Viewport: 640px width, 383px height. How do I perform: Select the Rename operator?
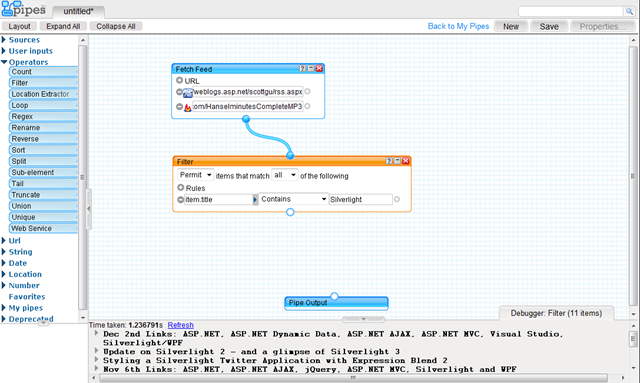click(43, 128)
